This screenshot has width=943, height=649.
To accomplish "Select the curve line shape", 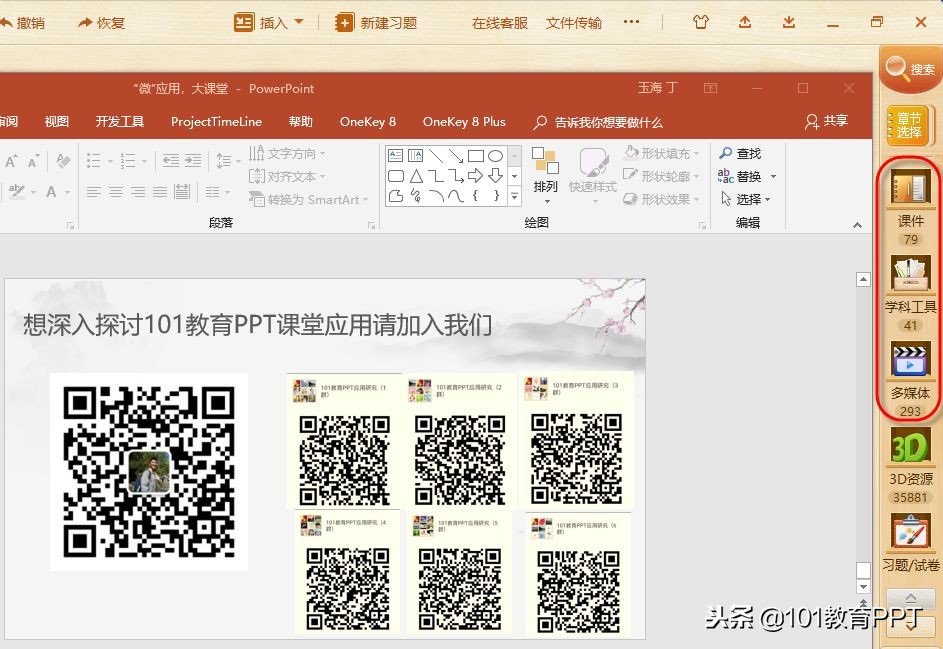I will pos(456,195).
